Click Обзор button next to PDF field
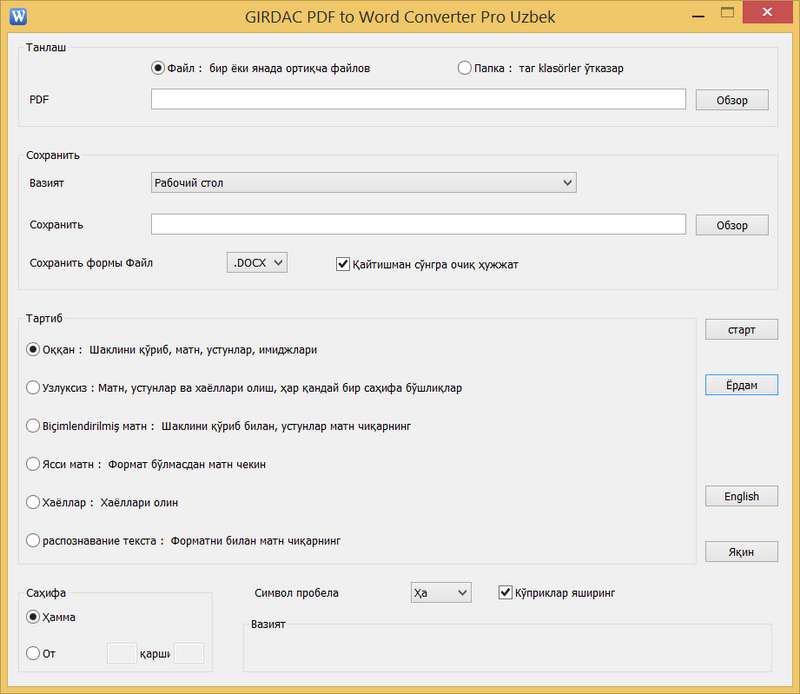The image size is (800, 694). [x=732, y=100]
